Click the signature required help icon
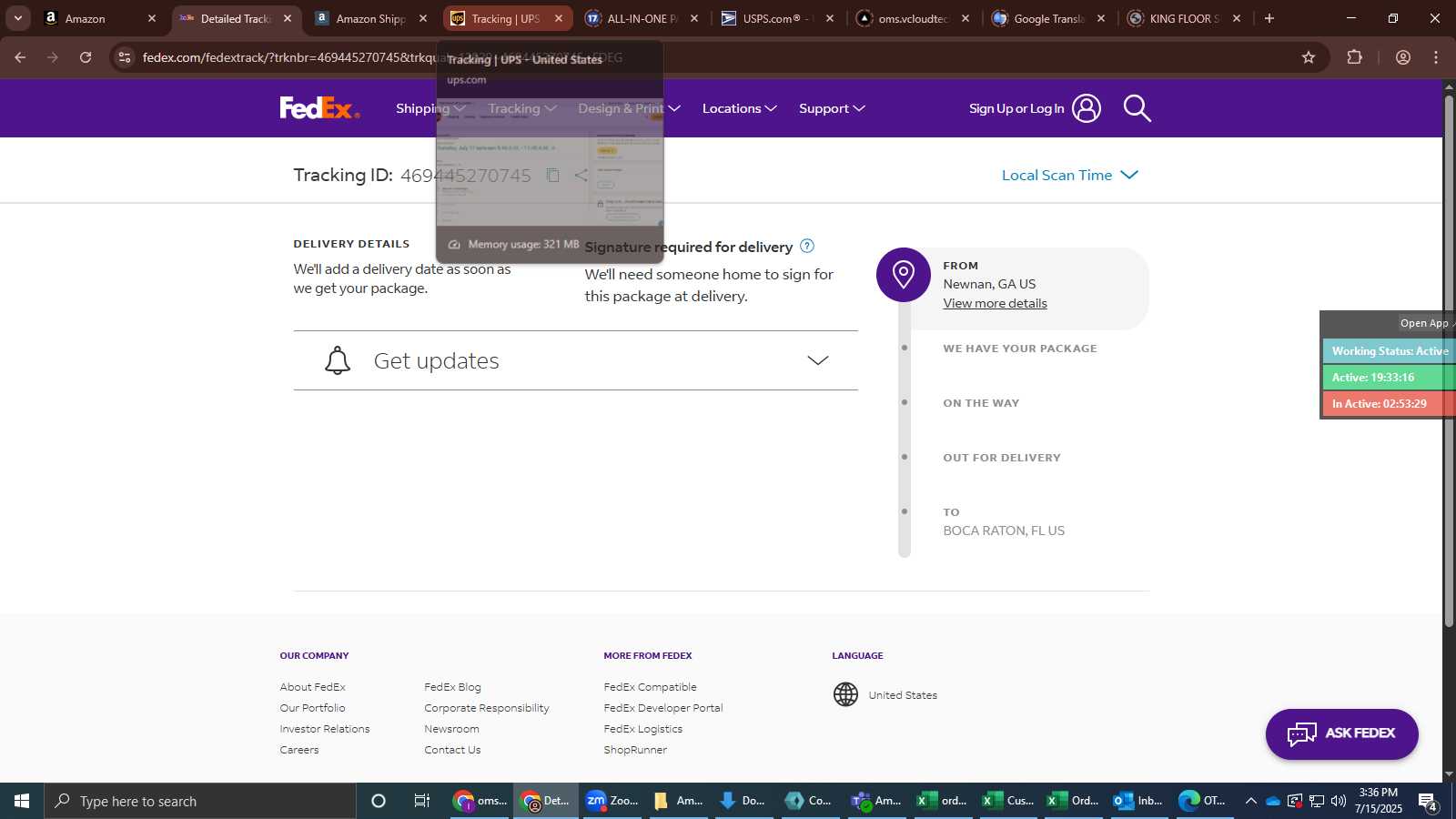Viewport: 1456px width, 819px height. (x=807, y=246)
